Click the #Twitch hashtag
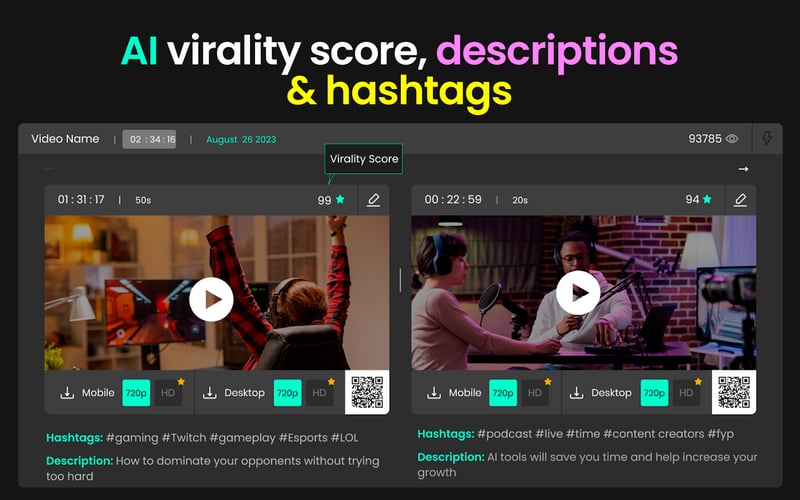Image resolution: width=800 pixels, height=500 pixels. pyautogui.click(x=184, y=438)
